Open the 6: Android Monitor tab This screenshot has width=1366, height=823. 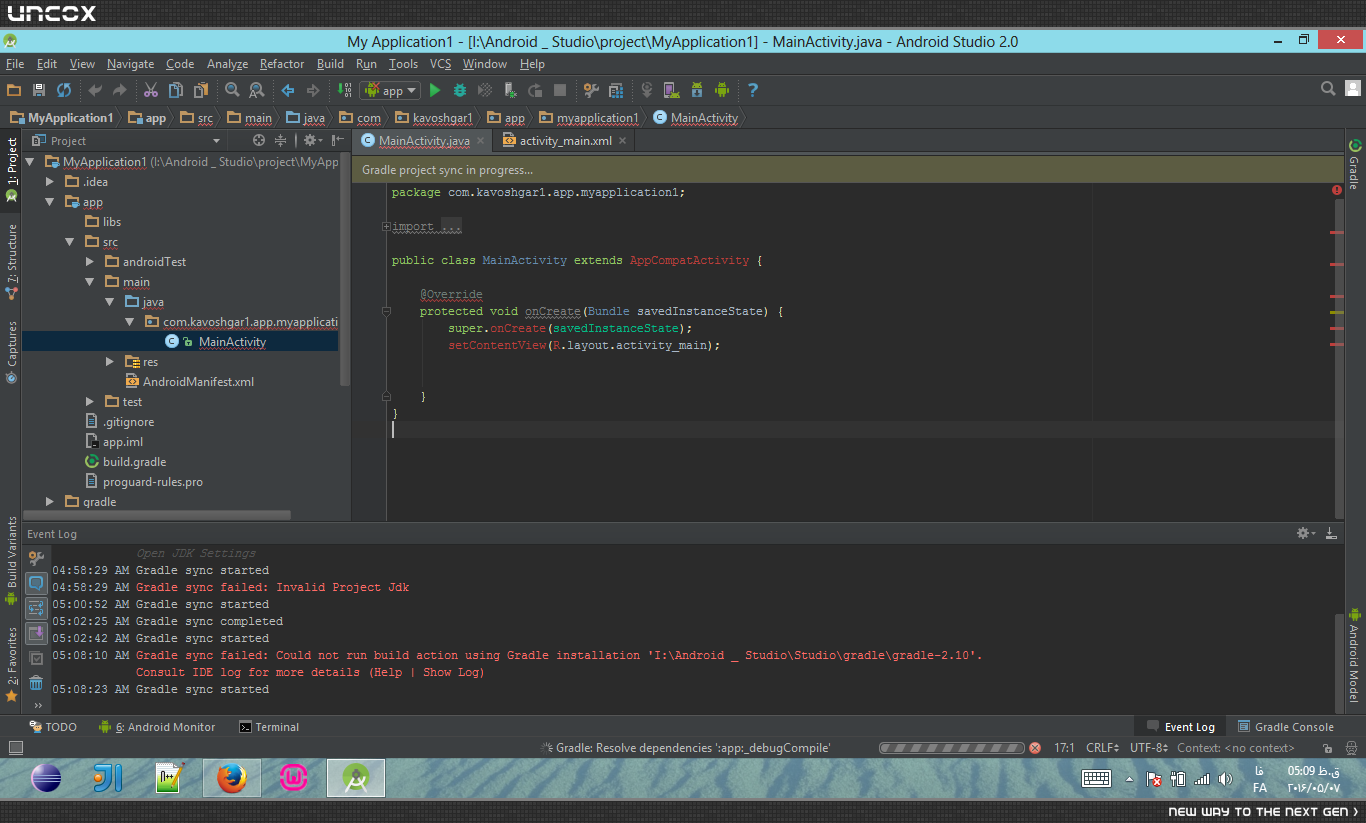point(157,727)
